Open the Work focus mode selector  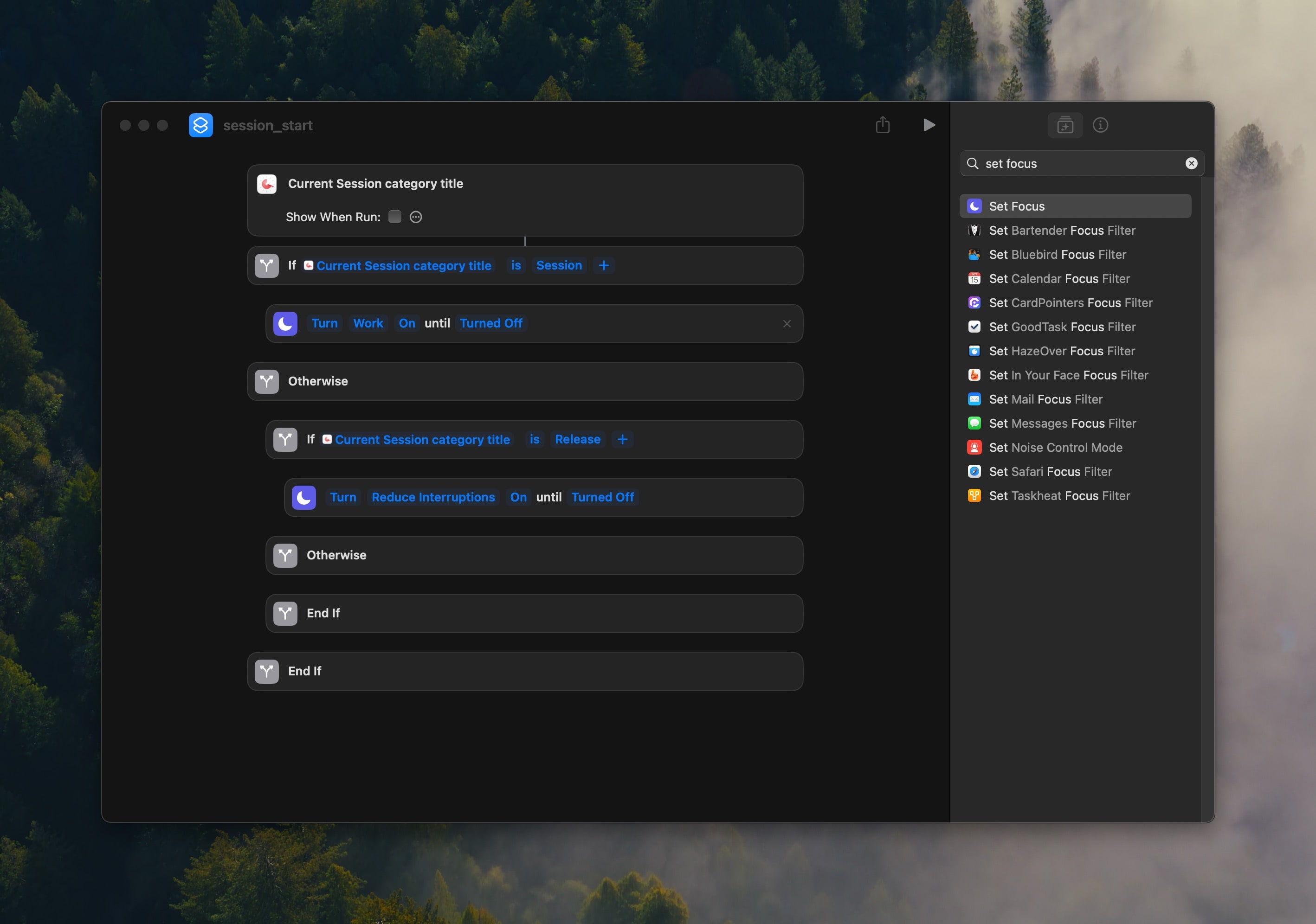point(368,323)
